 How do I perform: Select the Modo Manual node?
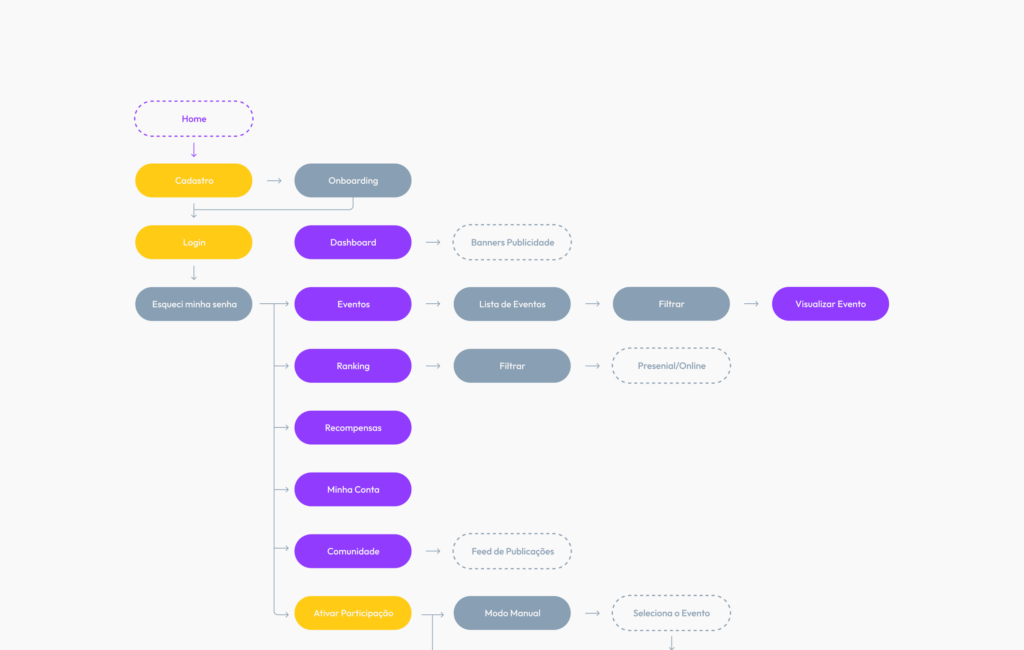pos(512,613)
